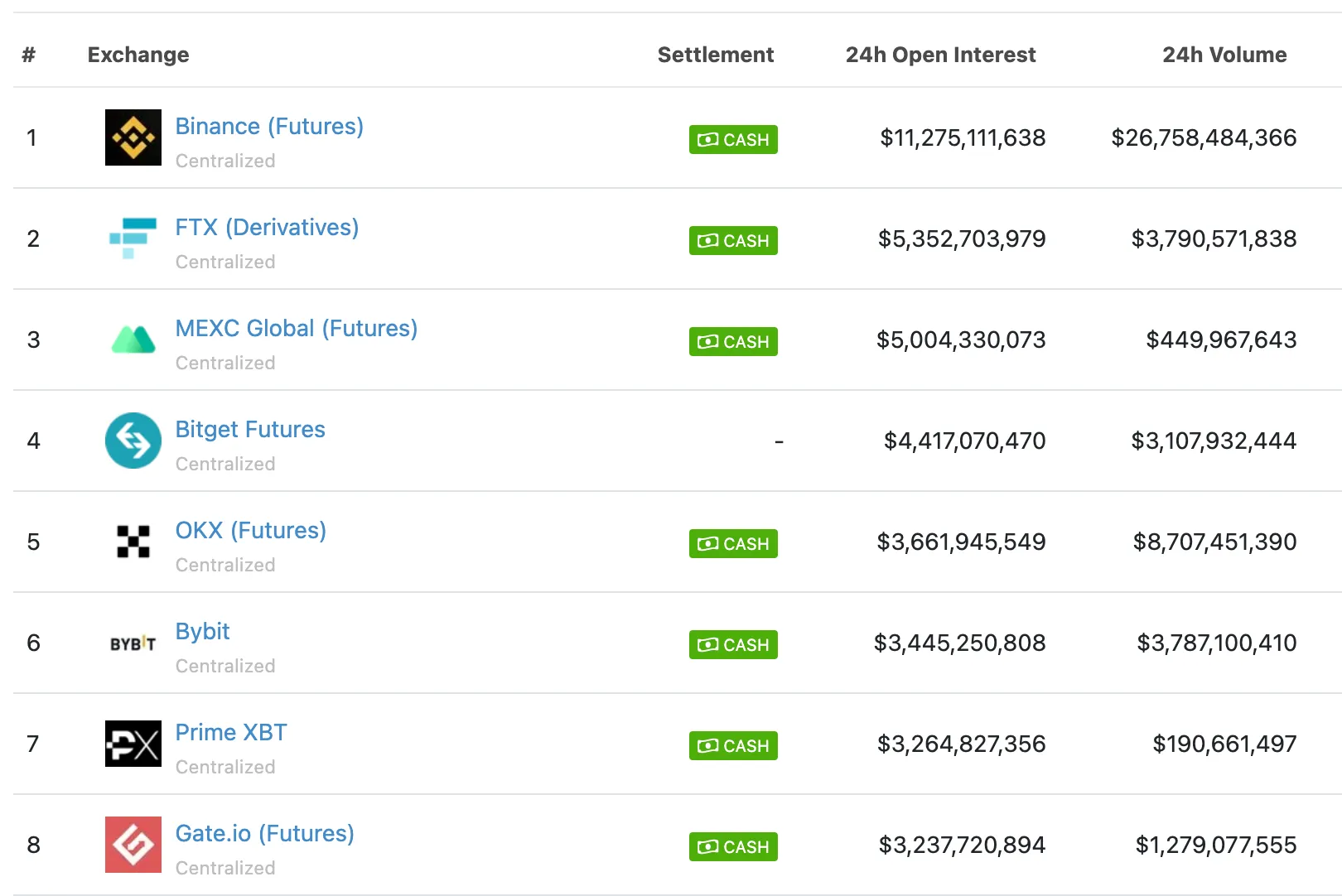Click Centralized label under Bybit
This screenshot has height=896, width=1342.
225,666
